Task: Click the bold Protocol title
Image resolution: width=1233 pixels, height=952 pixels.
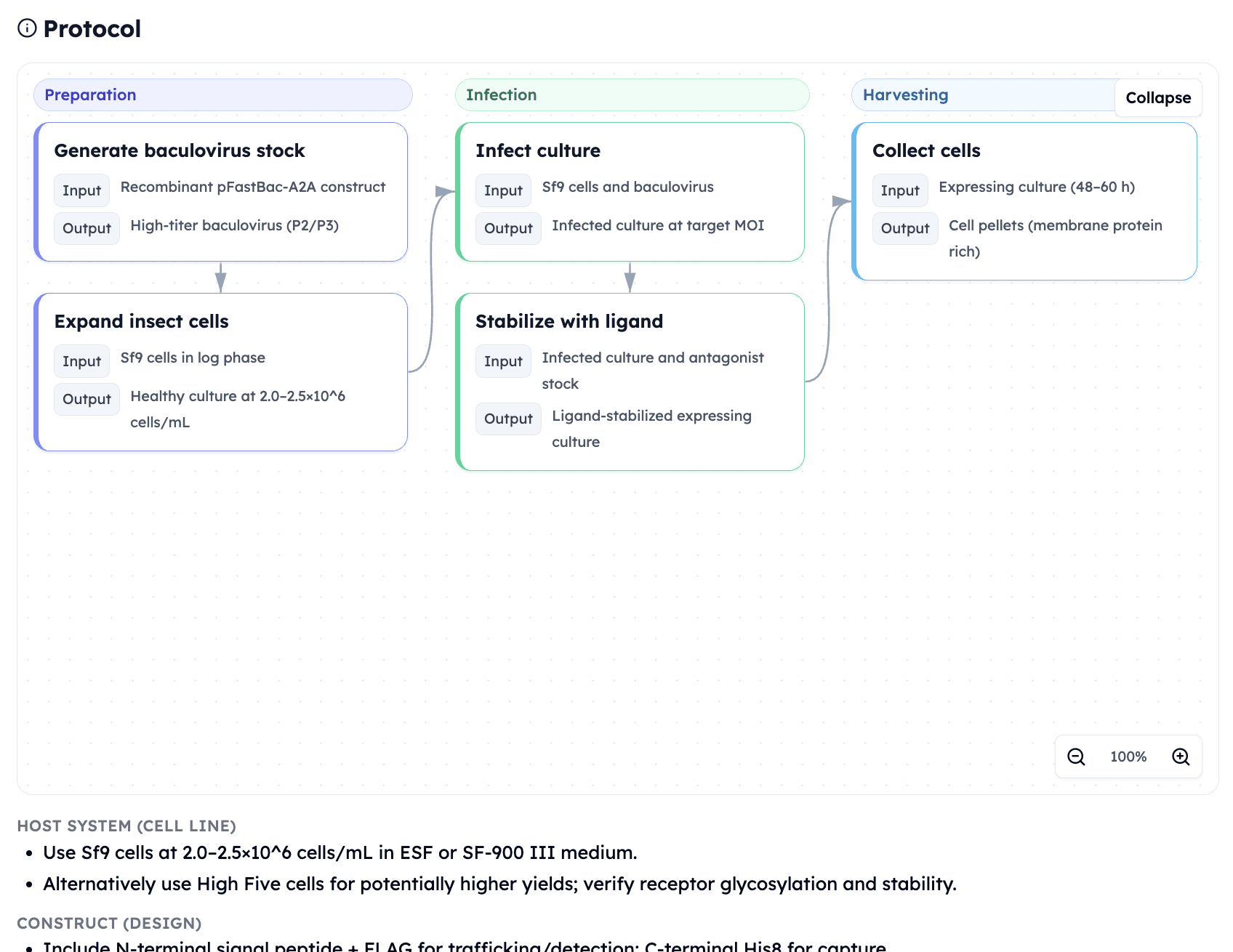Action: pos(92,28)
